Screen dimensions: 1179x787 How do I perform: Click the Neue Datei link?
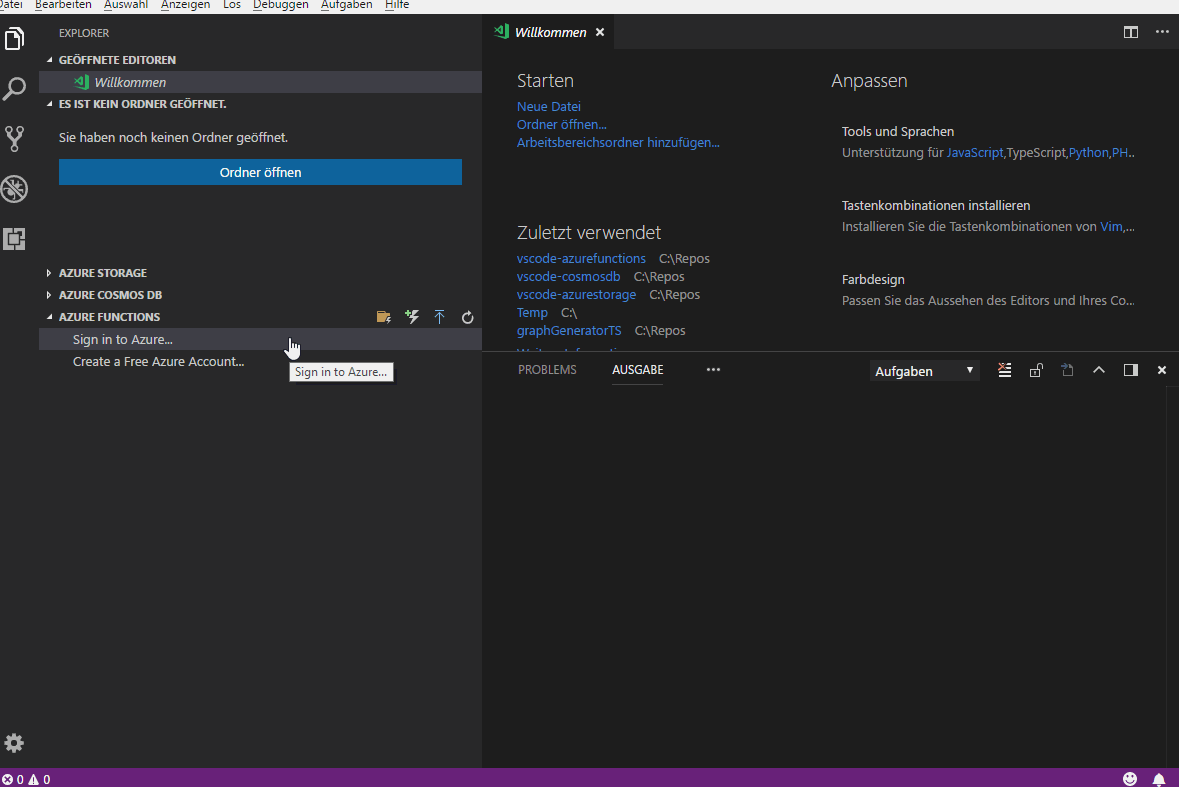548,107
